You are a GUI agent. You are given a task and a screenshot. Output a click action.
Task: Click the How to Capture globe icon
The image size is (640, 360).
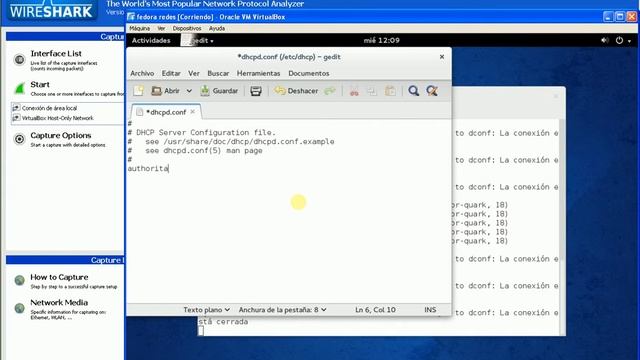pyautogui.click(x=19, y=280)
